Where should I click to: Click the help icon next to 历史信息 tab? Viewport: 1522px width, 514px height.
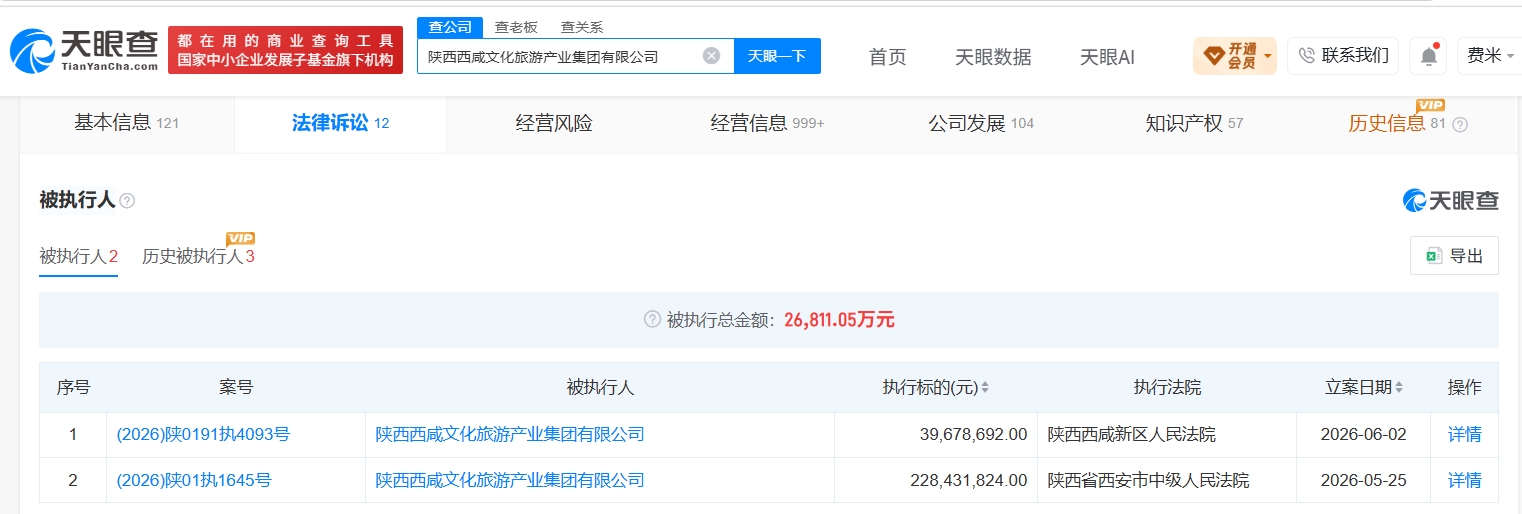(x=1460, y=125)
